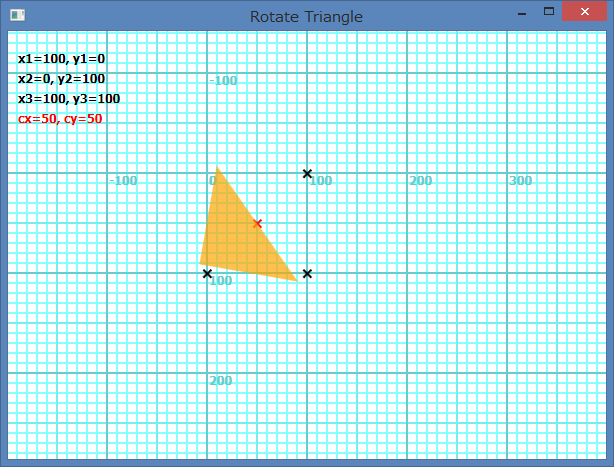Click the '-100' label on the vertical axis
Screen dimensions: 614x467
223,81
